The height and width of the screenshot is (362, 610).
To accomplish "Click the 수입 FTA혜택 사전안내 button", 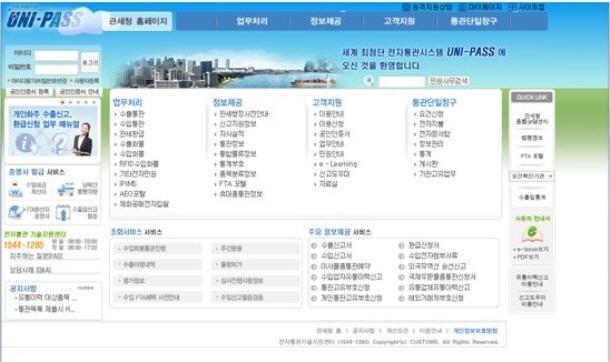I will click(158, 297).
